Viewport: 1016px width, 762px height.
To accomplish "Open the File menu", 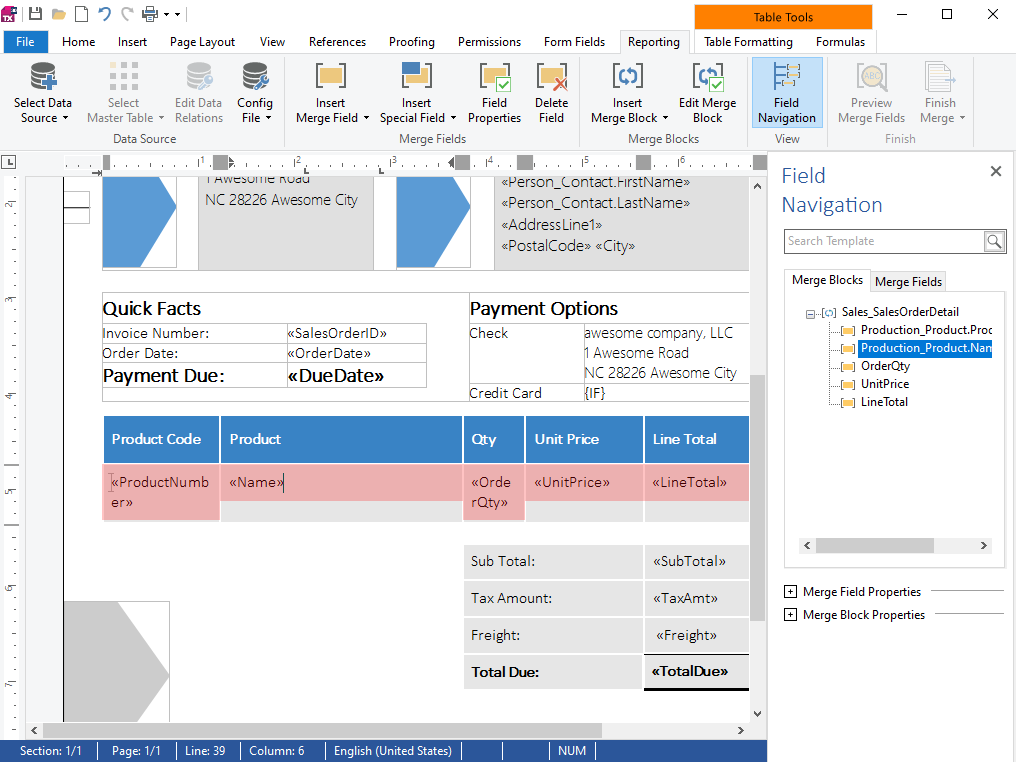I will coord(25,42).
